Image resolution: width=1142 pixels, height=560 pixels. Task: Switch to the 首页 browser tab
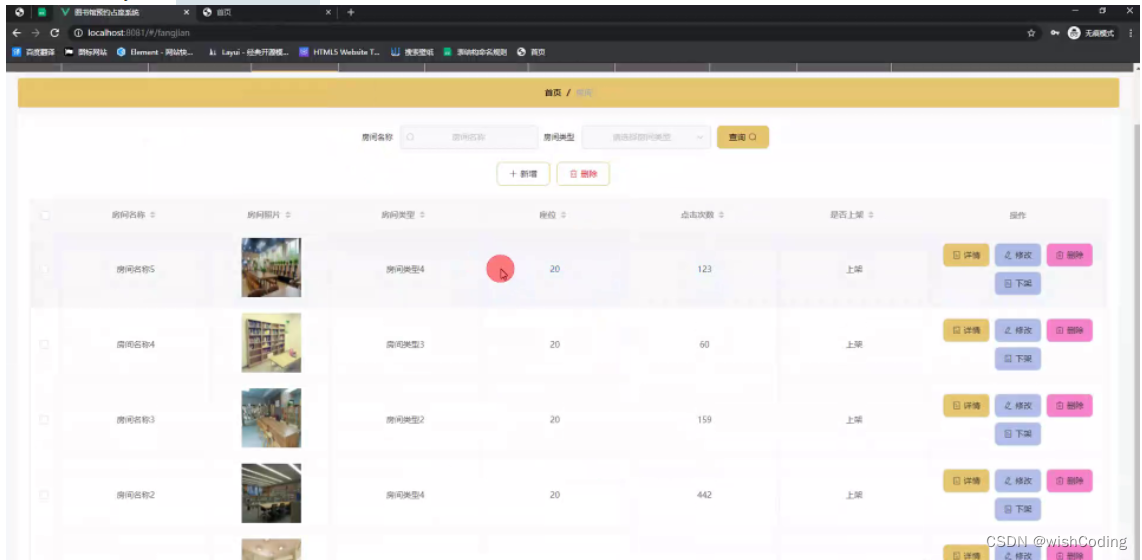pos(266,12)
